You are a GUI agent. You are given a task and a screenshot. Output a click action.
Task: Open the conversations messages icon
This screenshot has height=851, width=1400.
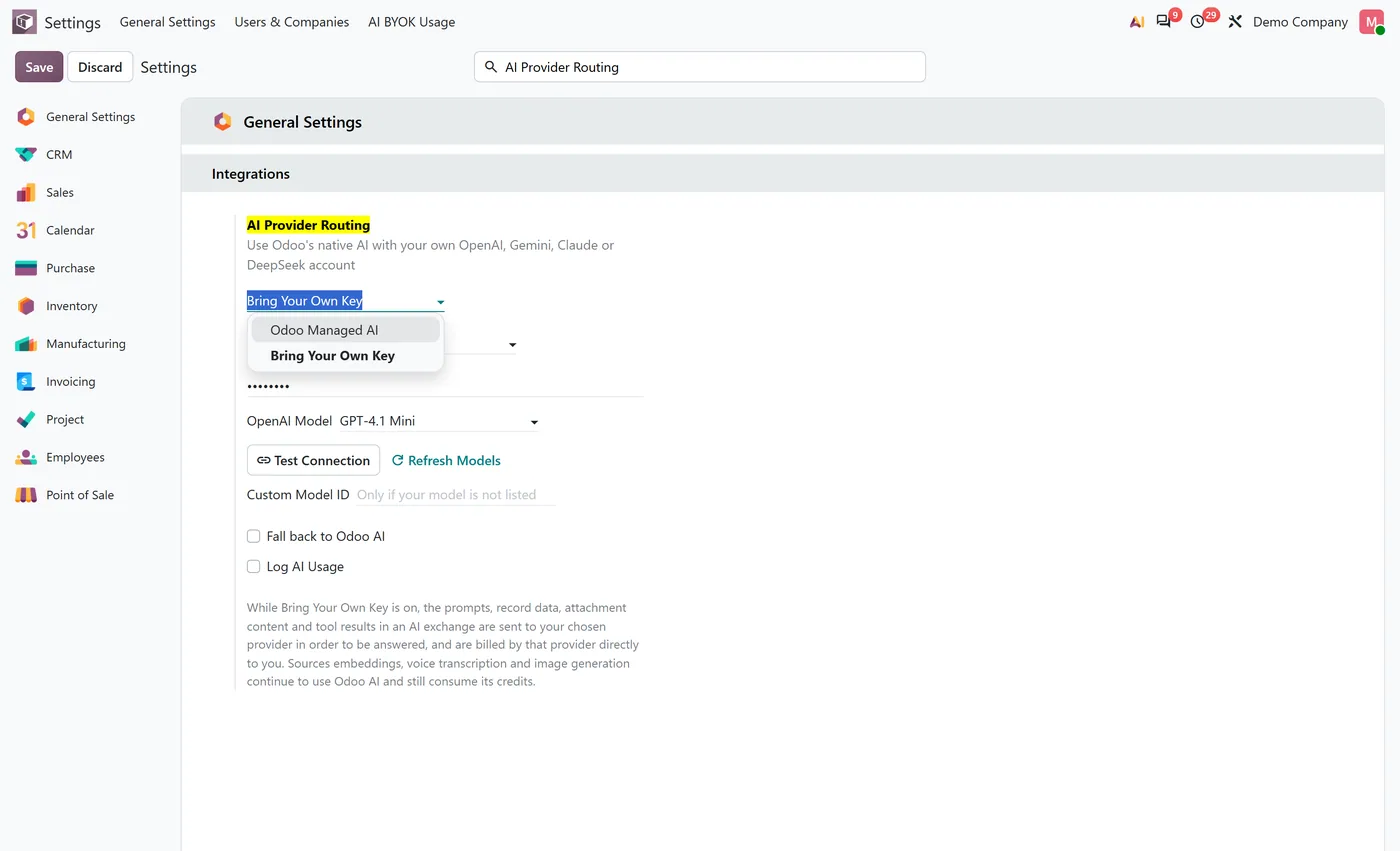pos(1163,22)
